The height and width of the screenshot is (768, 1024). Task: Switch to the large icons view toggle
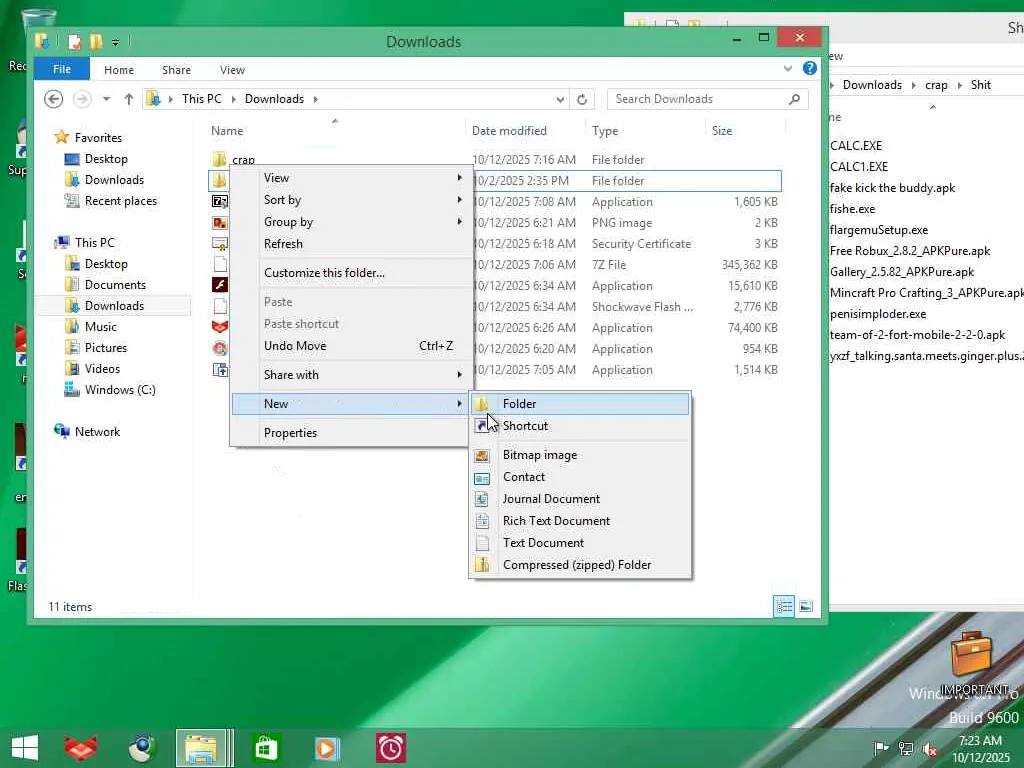[x=806, y=607]
